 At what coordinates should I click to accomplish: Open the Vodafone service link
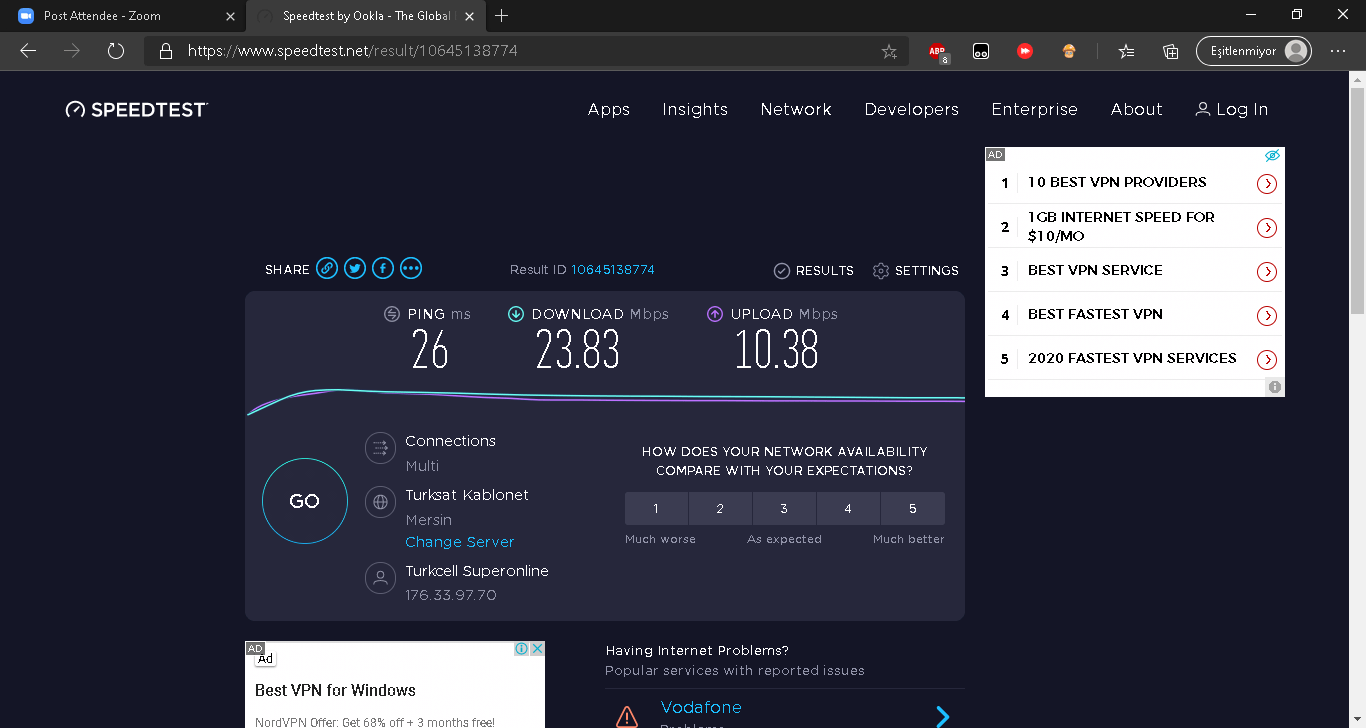[x=701, y=708]
